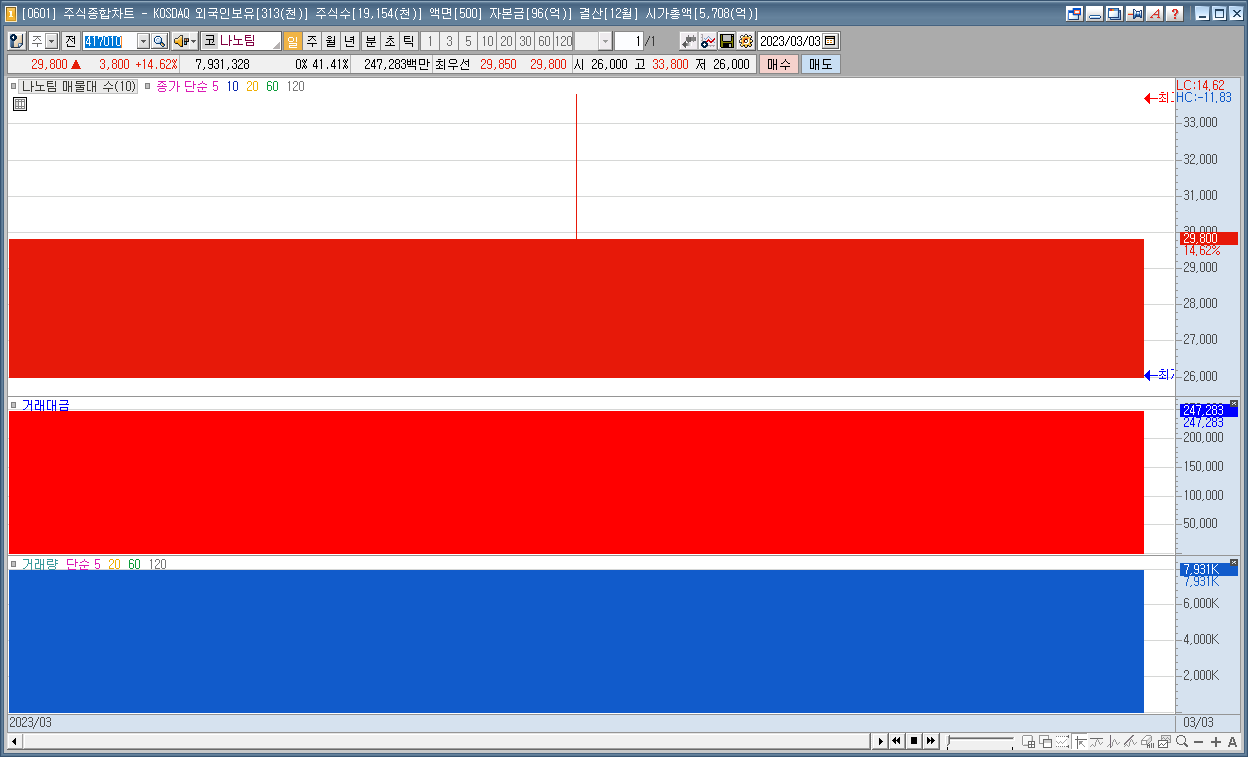Click the chart image capture icon at bottom
The image size is (1248, 757).
pyautogui.click(x=1164, y=741)
